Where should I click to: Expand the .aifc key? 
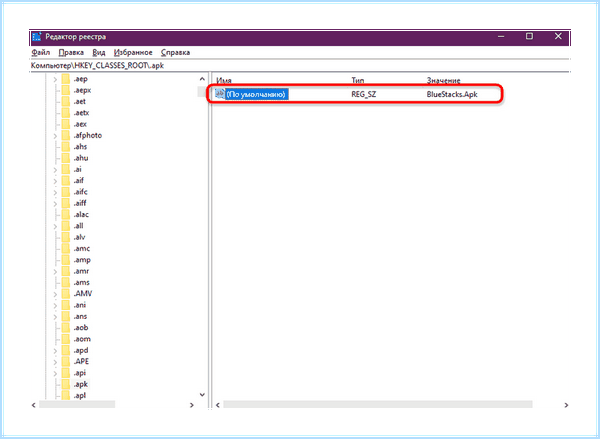[55, 192]
